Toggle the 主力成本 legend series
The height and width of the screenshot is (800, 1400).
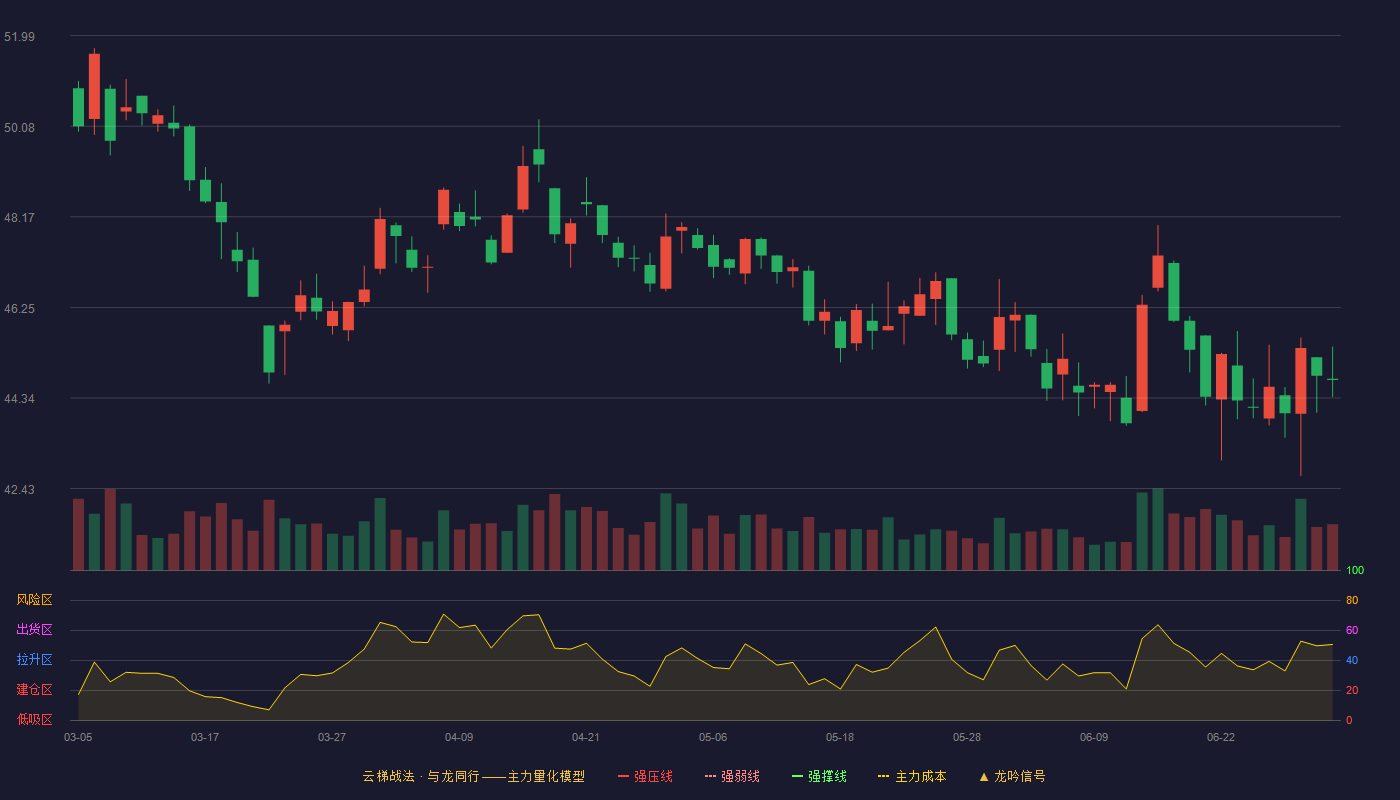coord(912,776)
